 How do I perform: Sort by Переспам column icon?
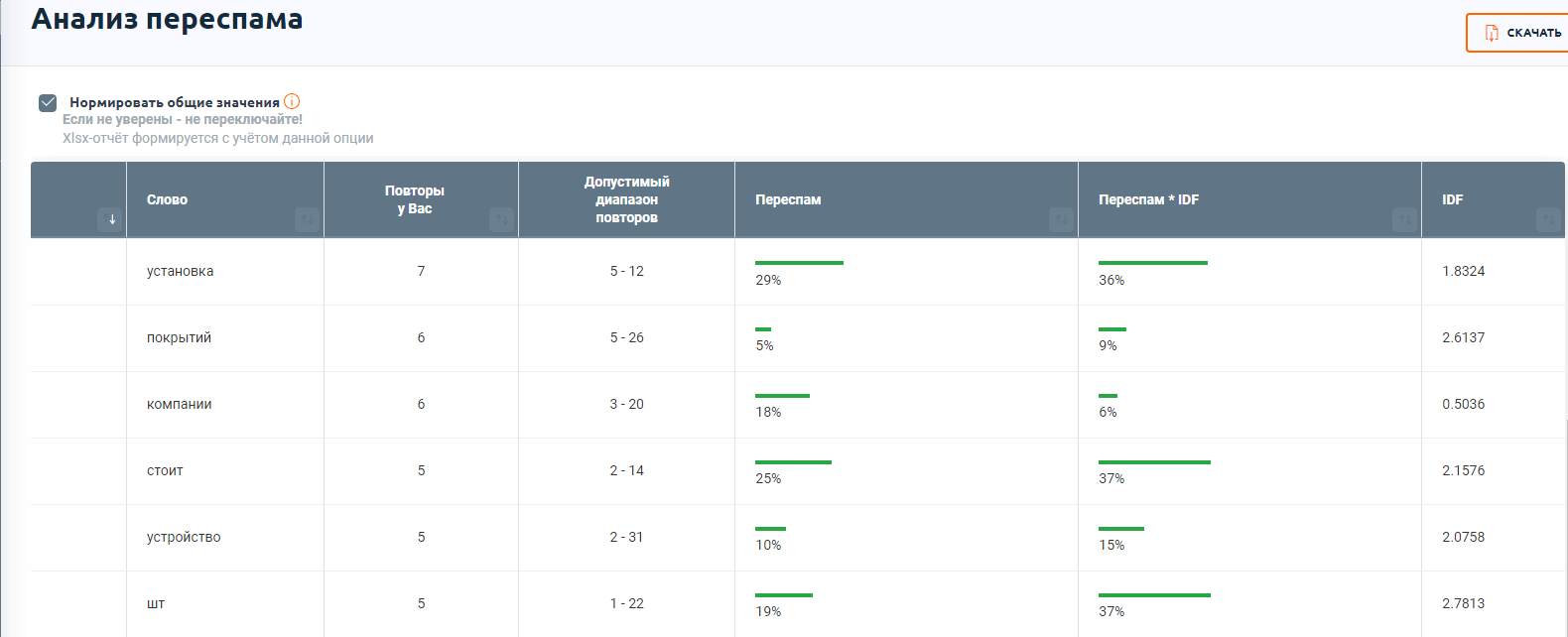coord(1062,219)
